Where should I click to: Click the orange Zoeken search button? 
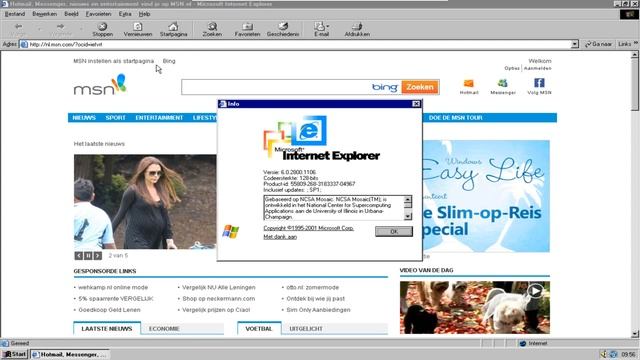click(x=420, y=87)
